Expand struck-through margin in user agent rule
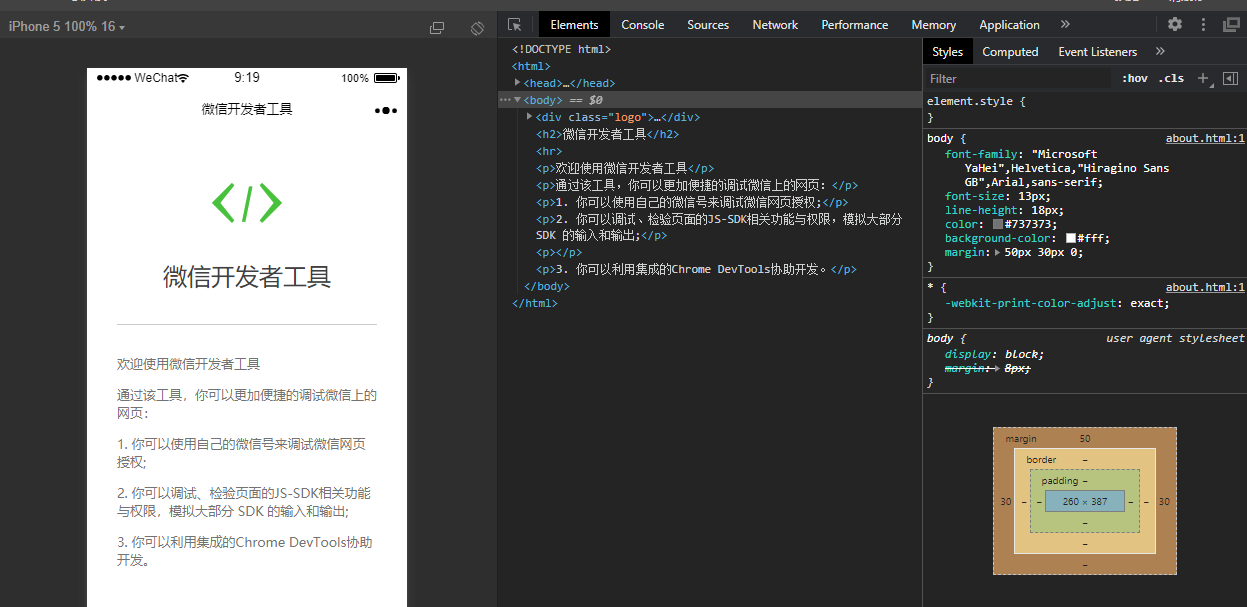This screenshot has width=1247, height=607. 996,368
